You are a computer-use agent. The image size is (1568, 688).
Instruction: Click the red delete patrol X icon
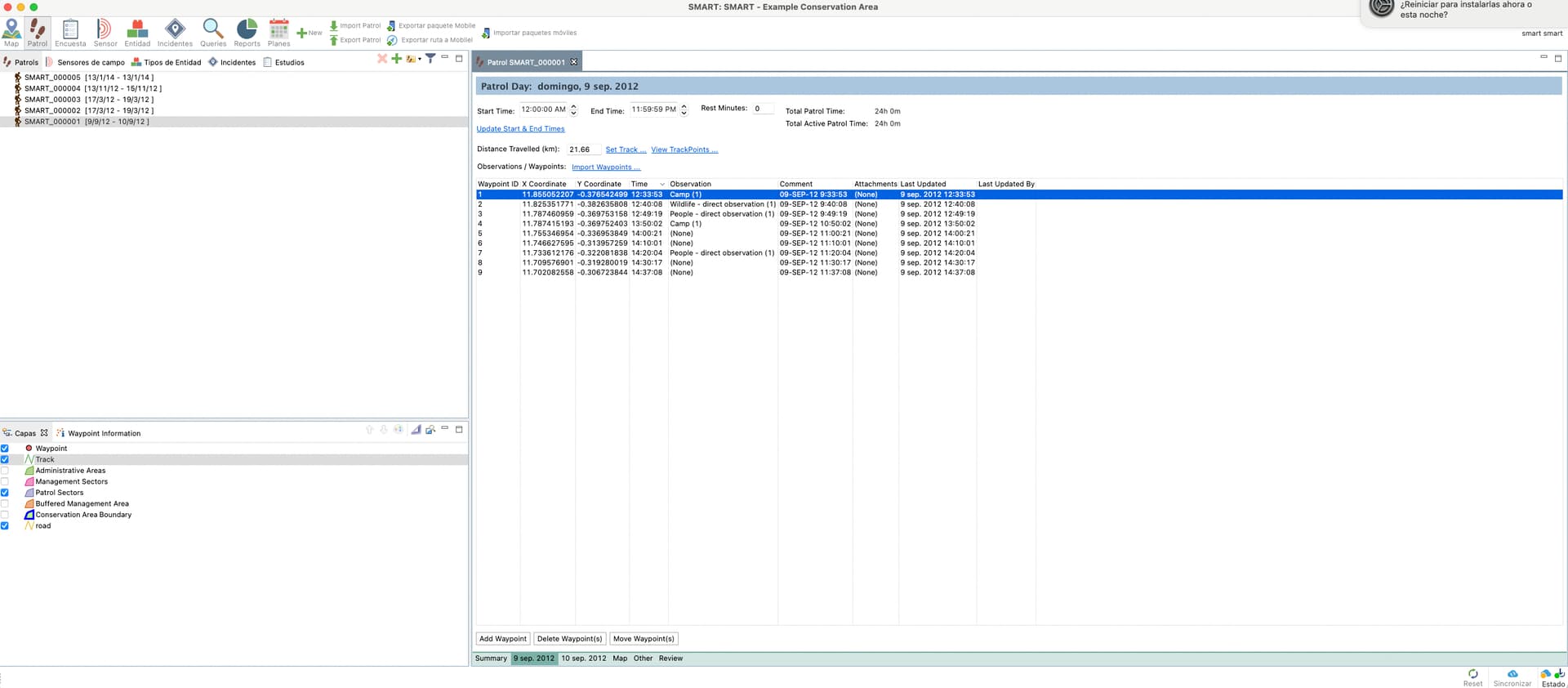(381, 58)
